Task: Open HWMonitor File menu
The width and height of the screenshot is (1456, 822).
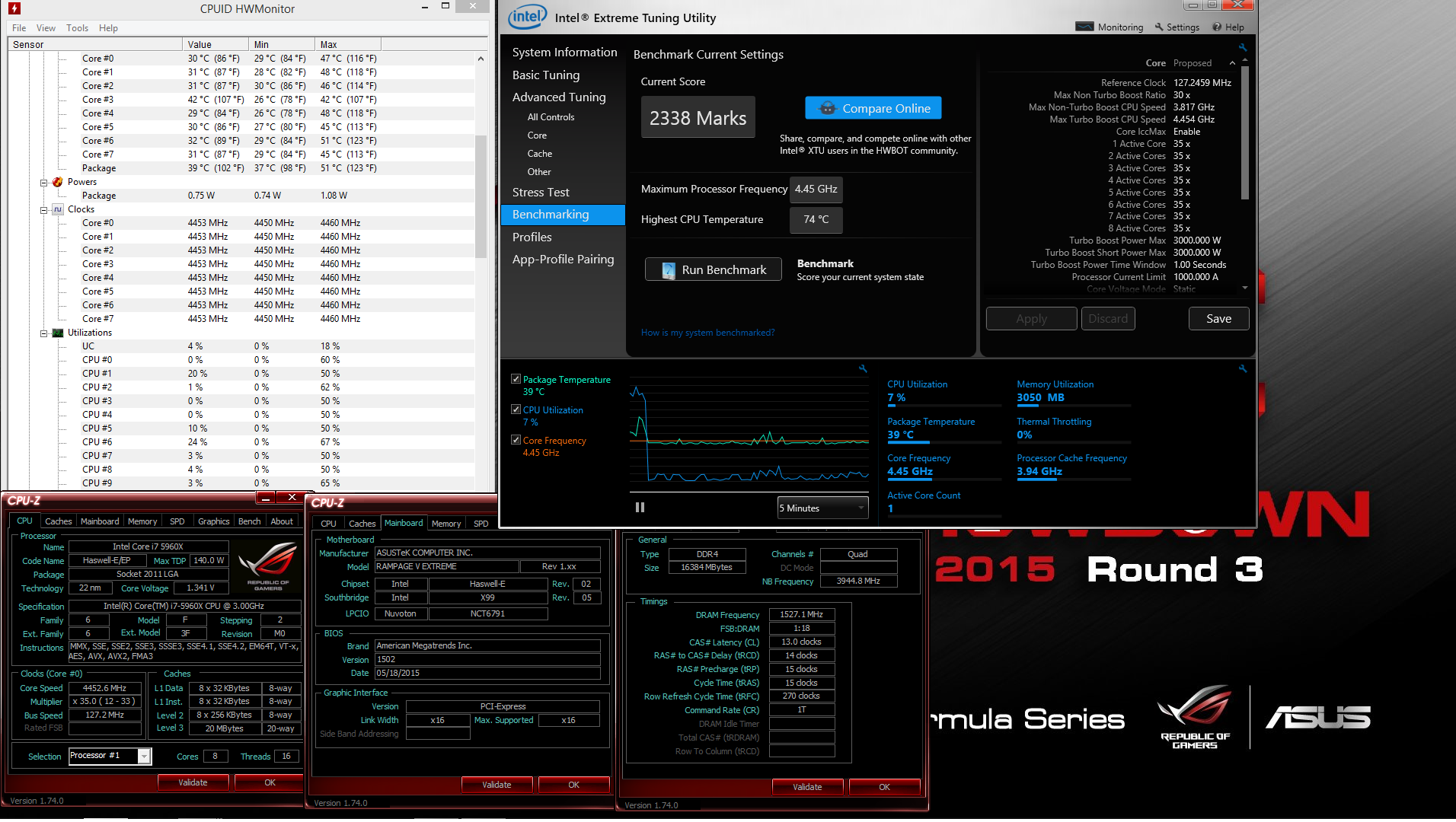Action: [19, 28]
